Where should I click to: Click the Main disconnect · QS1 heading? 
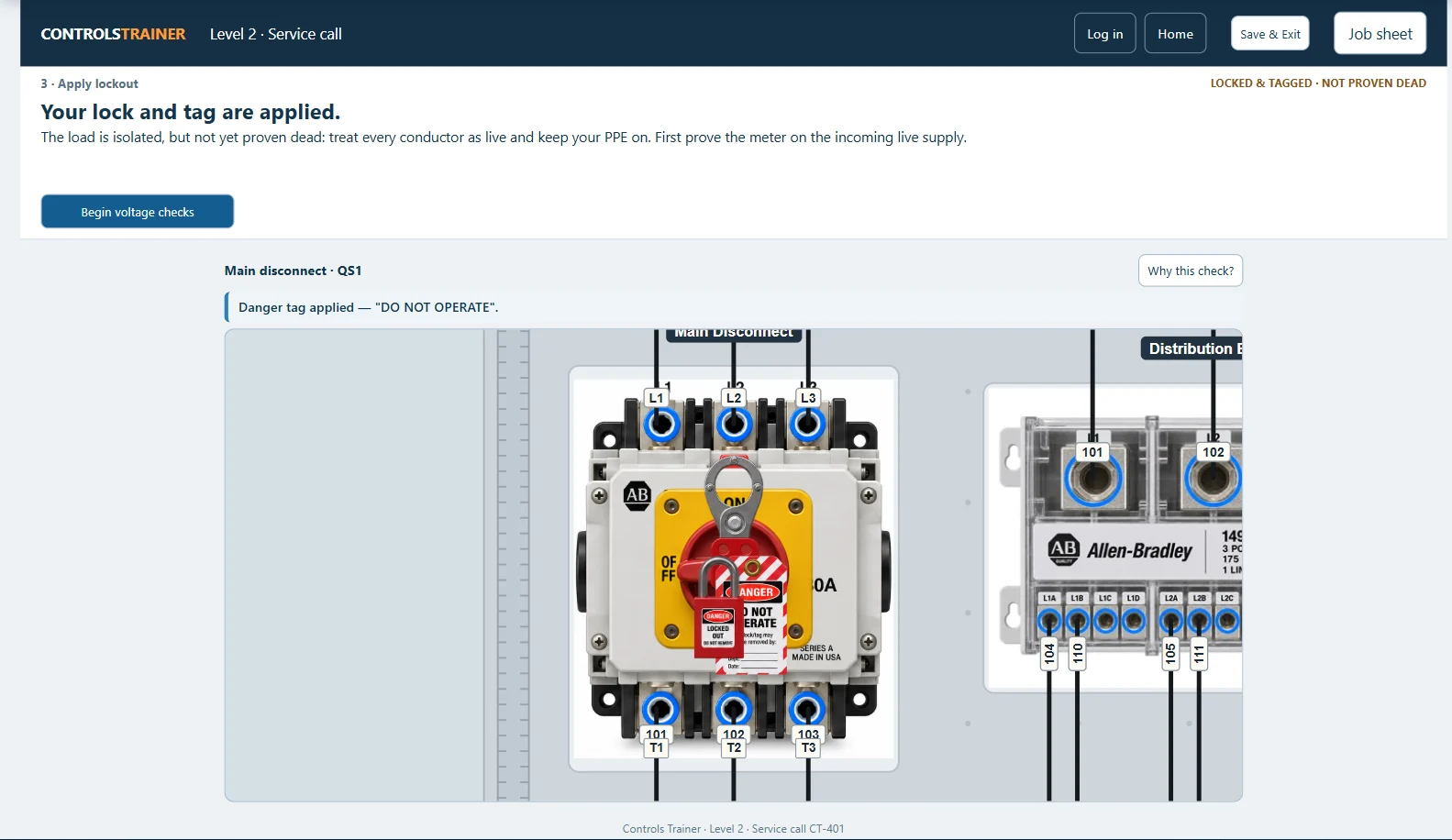[x=294, y=271]
